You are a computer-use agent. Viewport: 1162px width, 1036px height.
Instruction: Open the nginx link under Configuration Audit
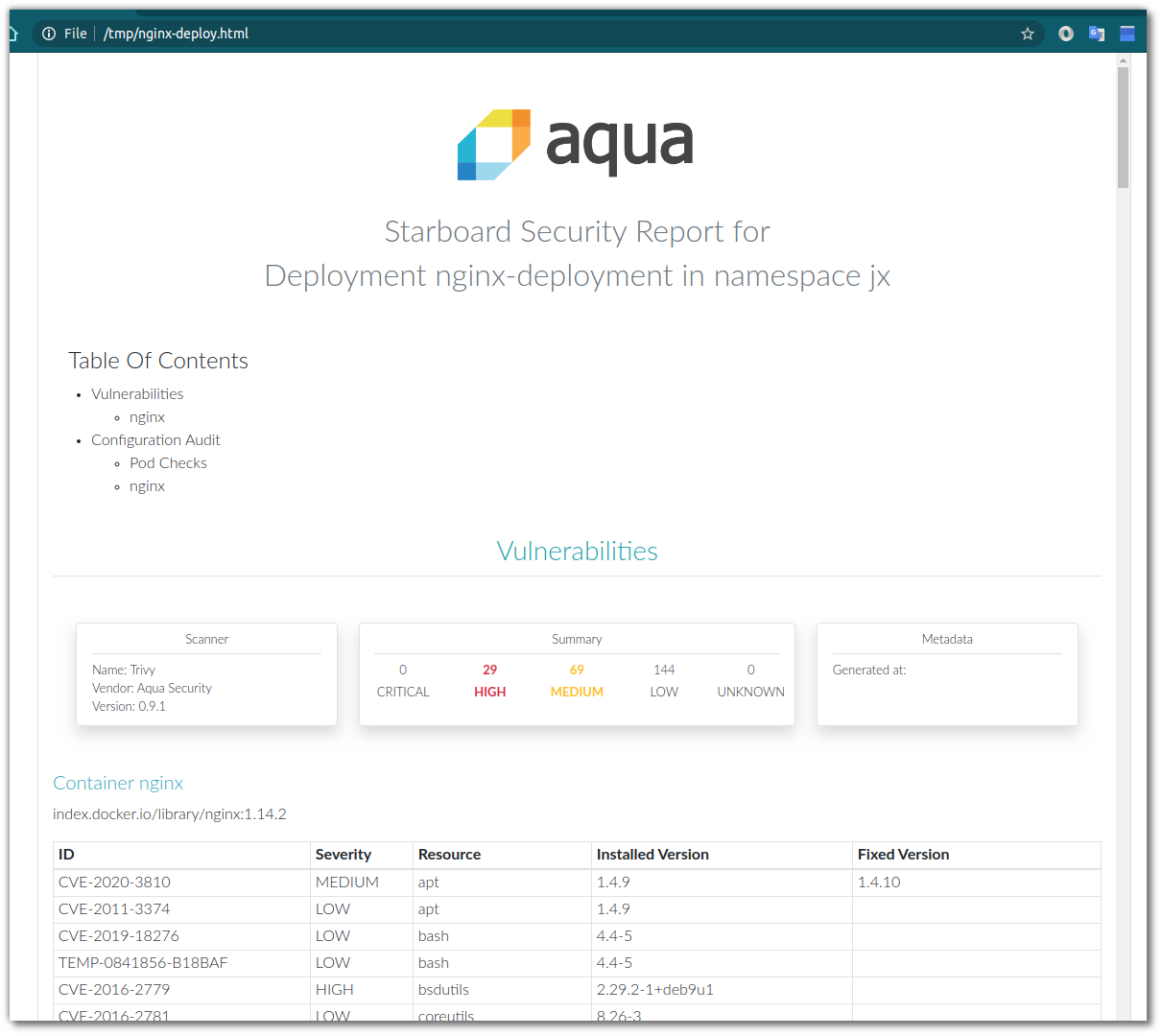point(147,486)
